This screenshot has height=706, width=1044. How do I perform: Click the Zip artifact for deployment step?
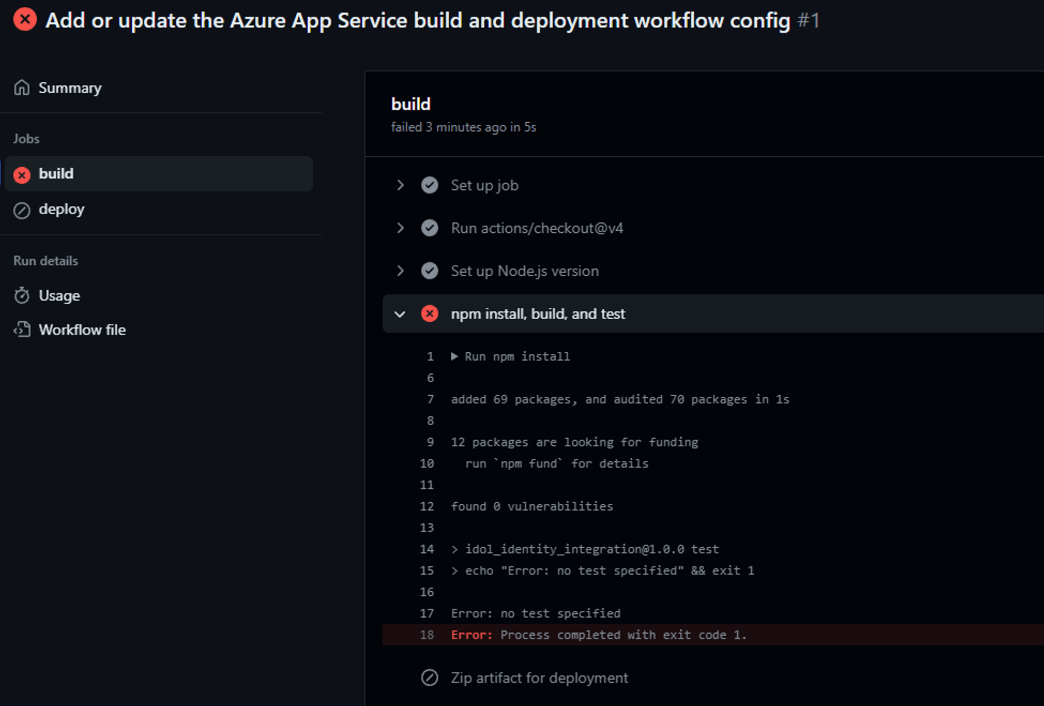(539, 678)
